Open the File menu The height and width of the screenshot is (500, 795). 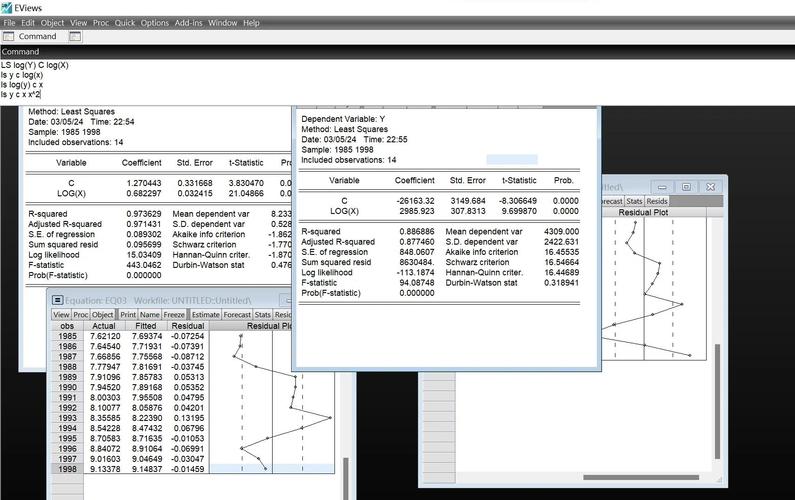coord(10,22)
